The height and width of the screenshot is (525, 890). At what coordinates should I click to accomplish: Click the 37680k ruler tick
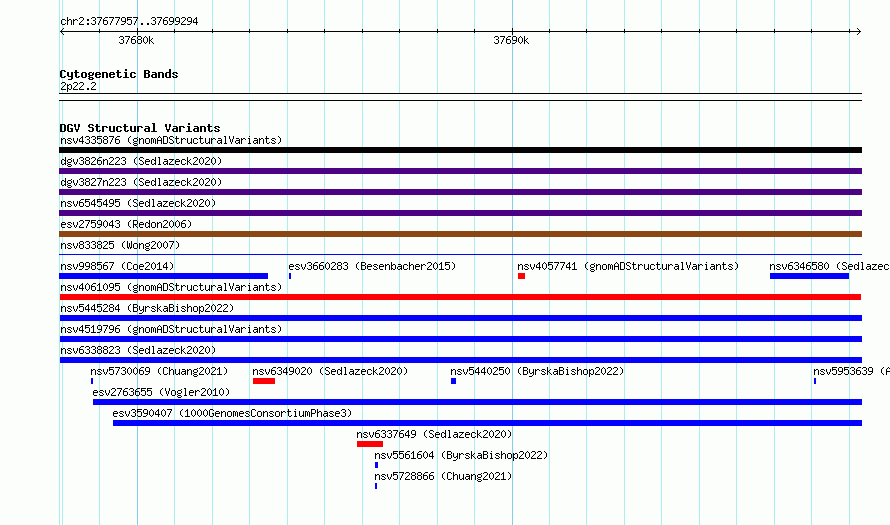point(136,40)
